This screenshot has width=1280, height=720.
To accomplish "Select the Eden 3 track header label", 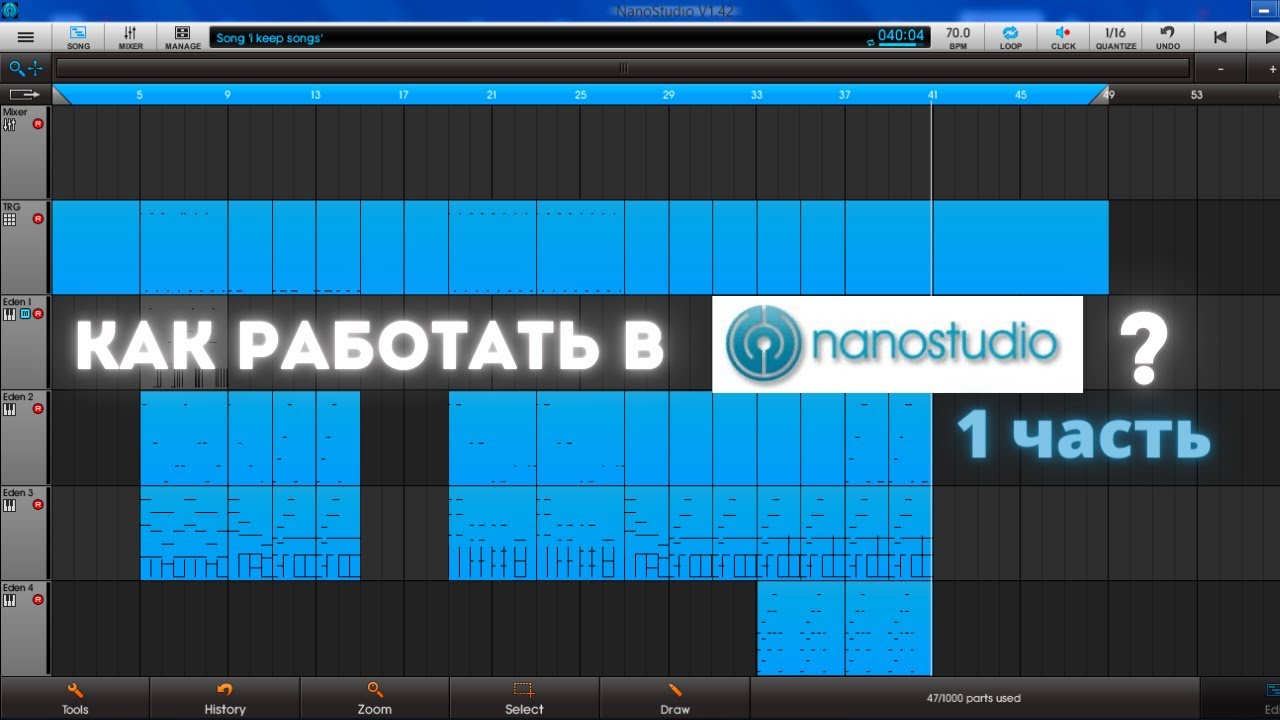I will [x=17, y=493].
